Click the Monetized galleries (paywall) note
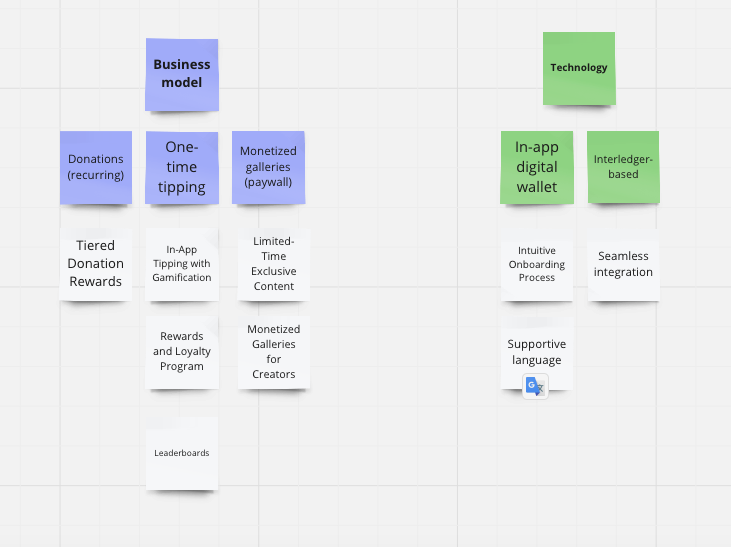731x547 pixels. pyautogui.click(x=269, y=167)
